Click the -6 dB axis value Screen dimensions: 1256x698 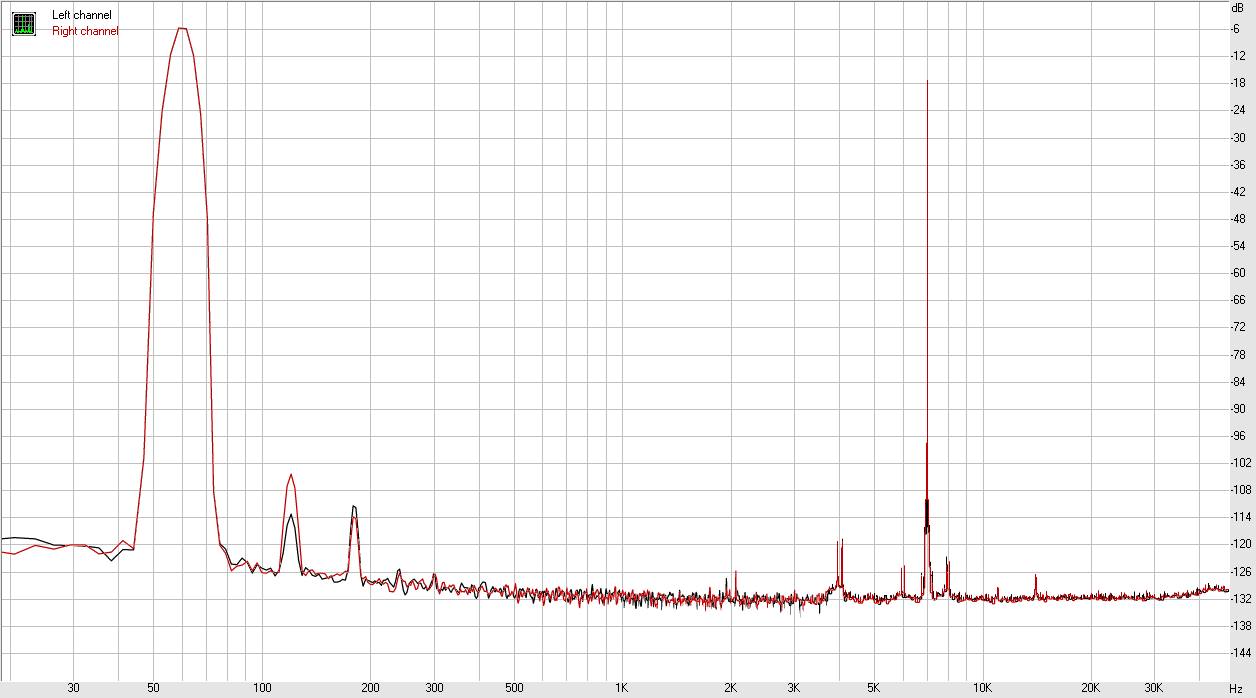pos(1236,29)
